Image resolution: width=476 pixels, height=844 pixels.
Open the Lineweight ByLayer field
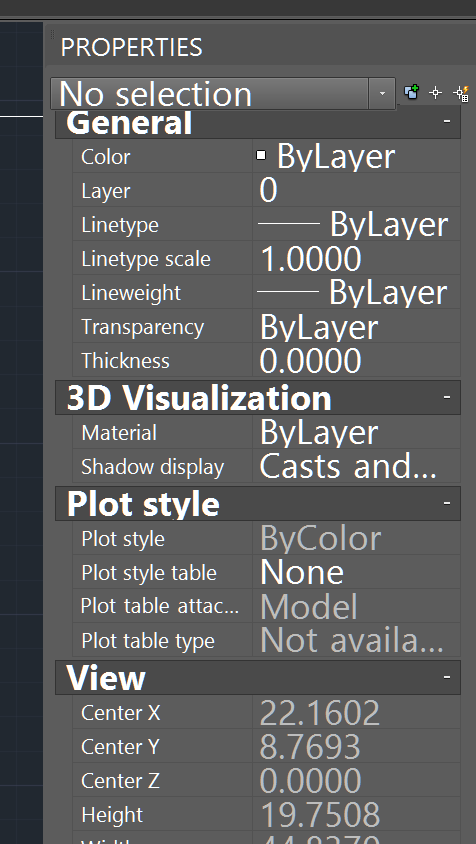356,292
